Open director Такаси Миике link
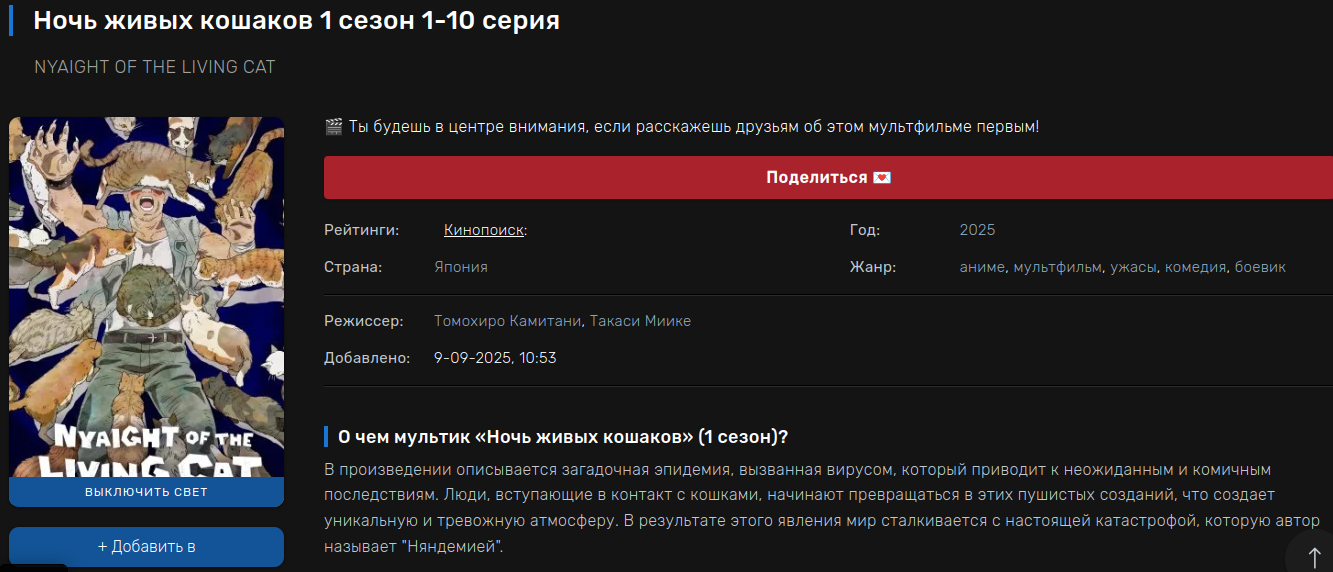Screen dimensions: 1333x572 click(640, 321)
